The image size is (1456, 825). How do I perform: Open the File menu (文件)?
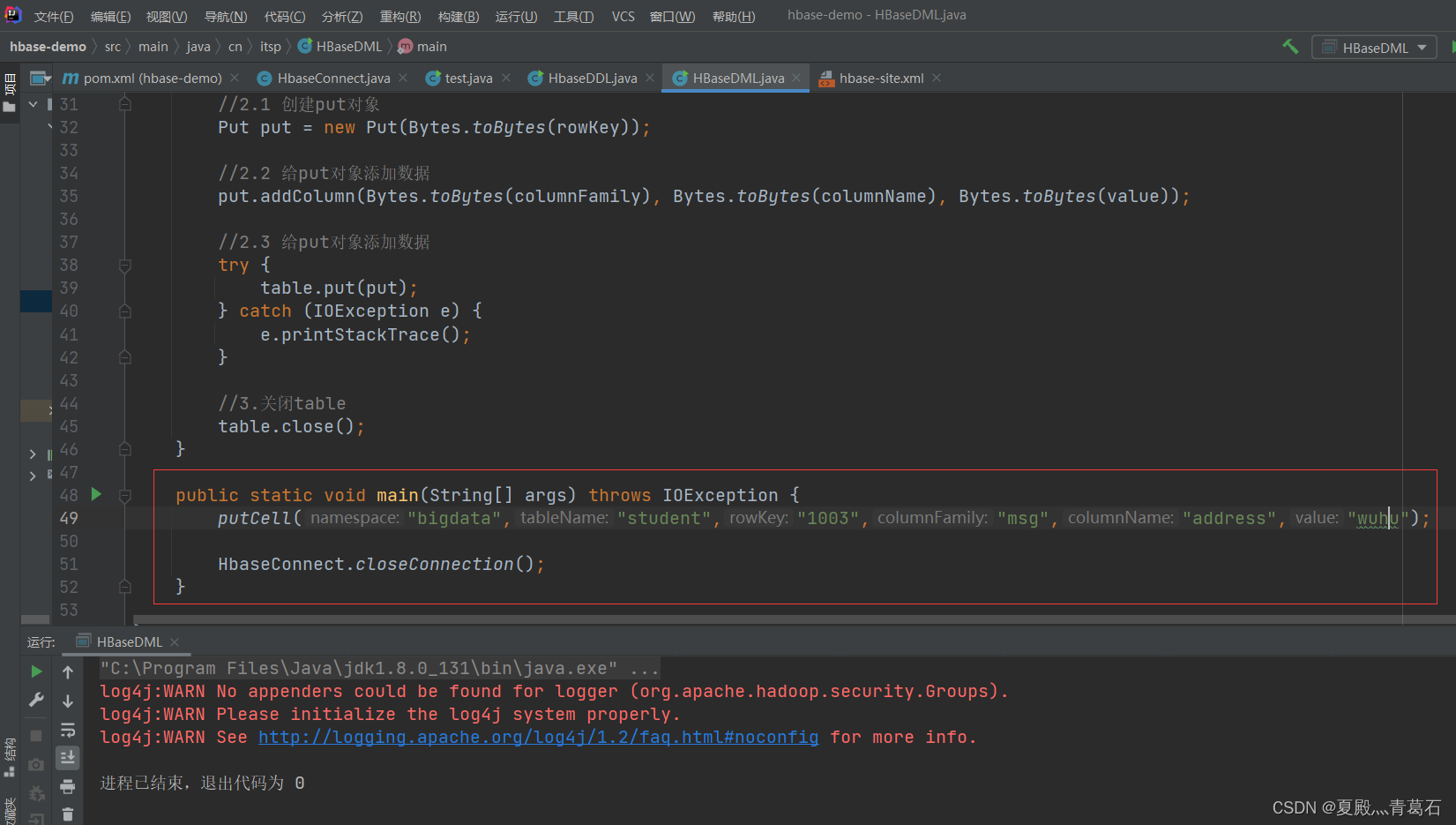click(x=54, y=17)
